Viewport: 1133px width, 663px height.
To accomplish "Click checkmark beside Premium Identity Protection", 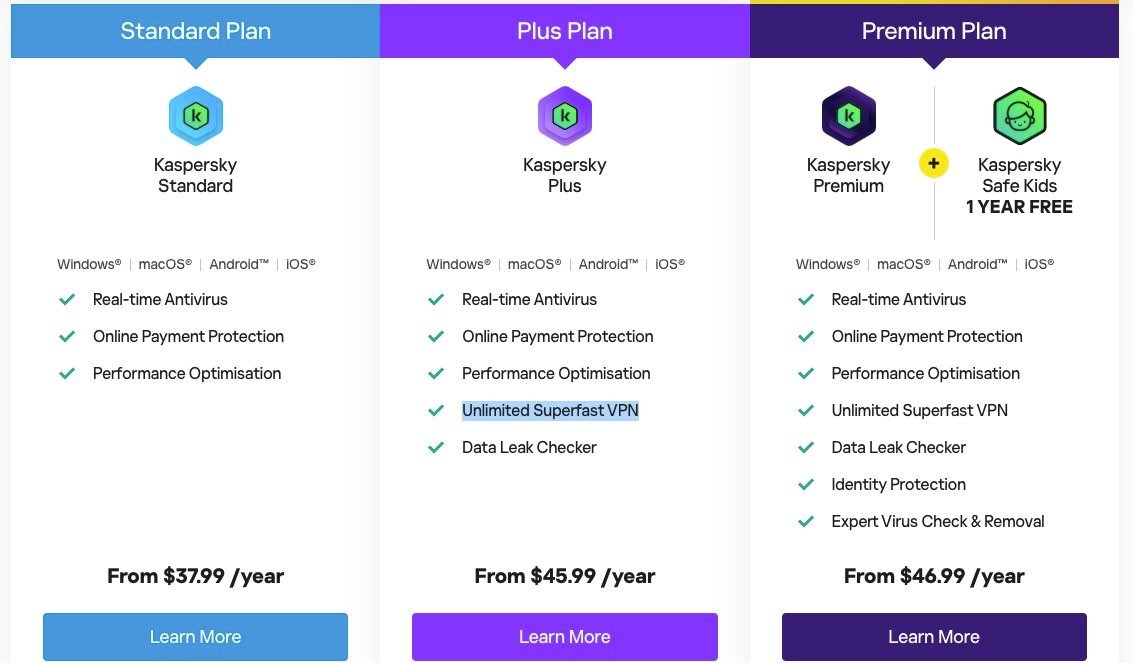I will pos(806,484).
